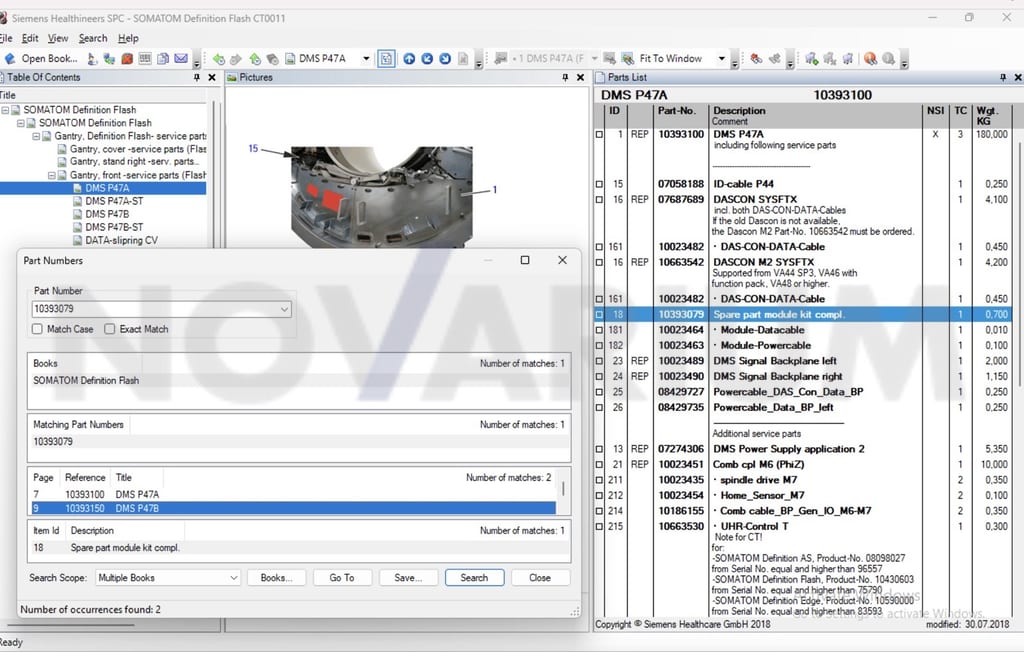Screen dimensions: 1024x652
Task: Click the envelope mail icon in toolbar
Action: coord(181,59)
